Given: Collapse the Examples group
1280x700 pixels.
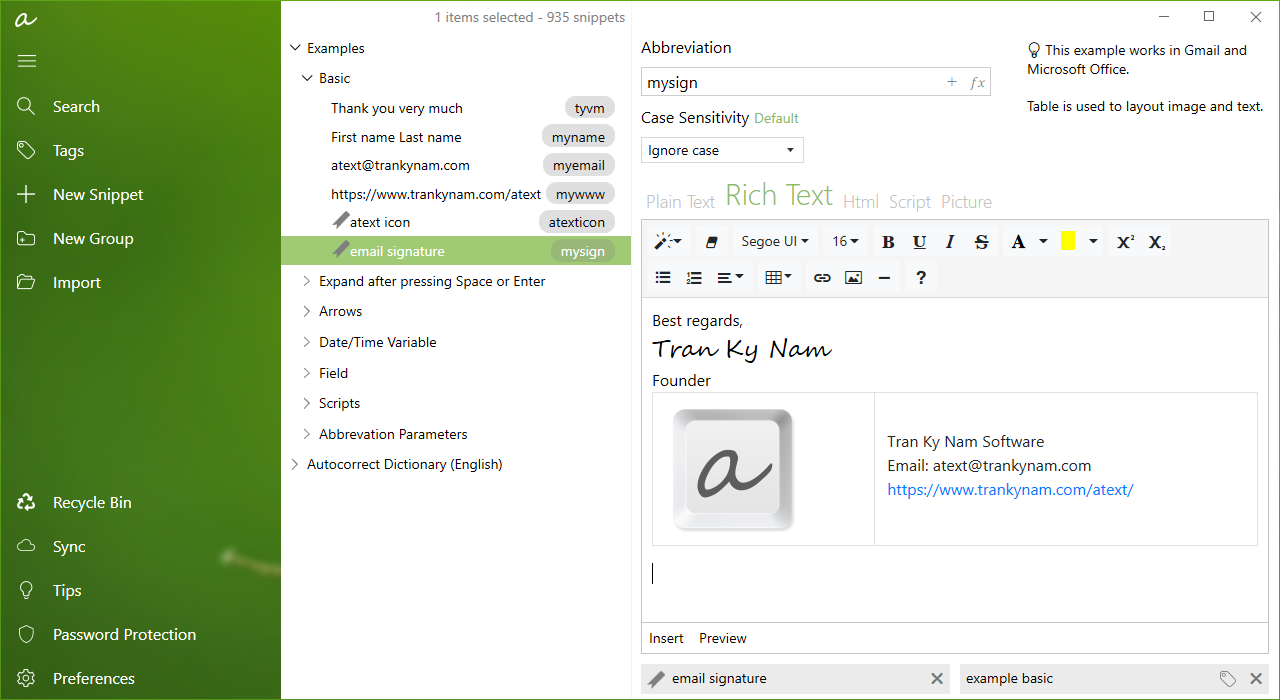Looking at the screenshot, I should coord(295,48).
